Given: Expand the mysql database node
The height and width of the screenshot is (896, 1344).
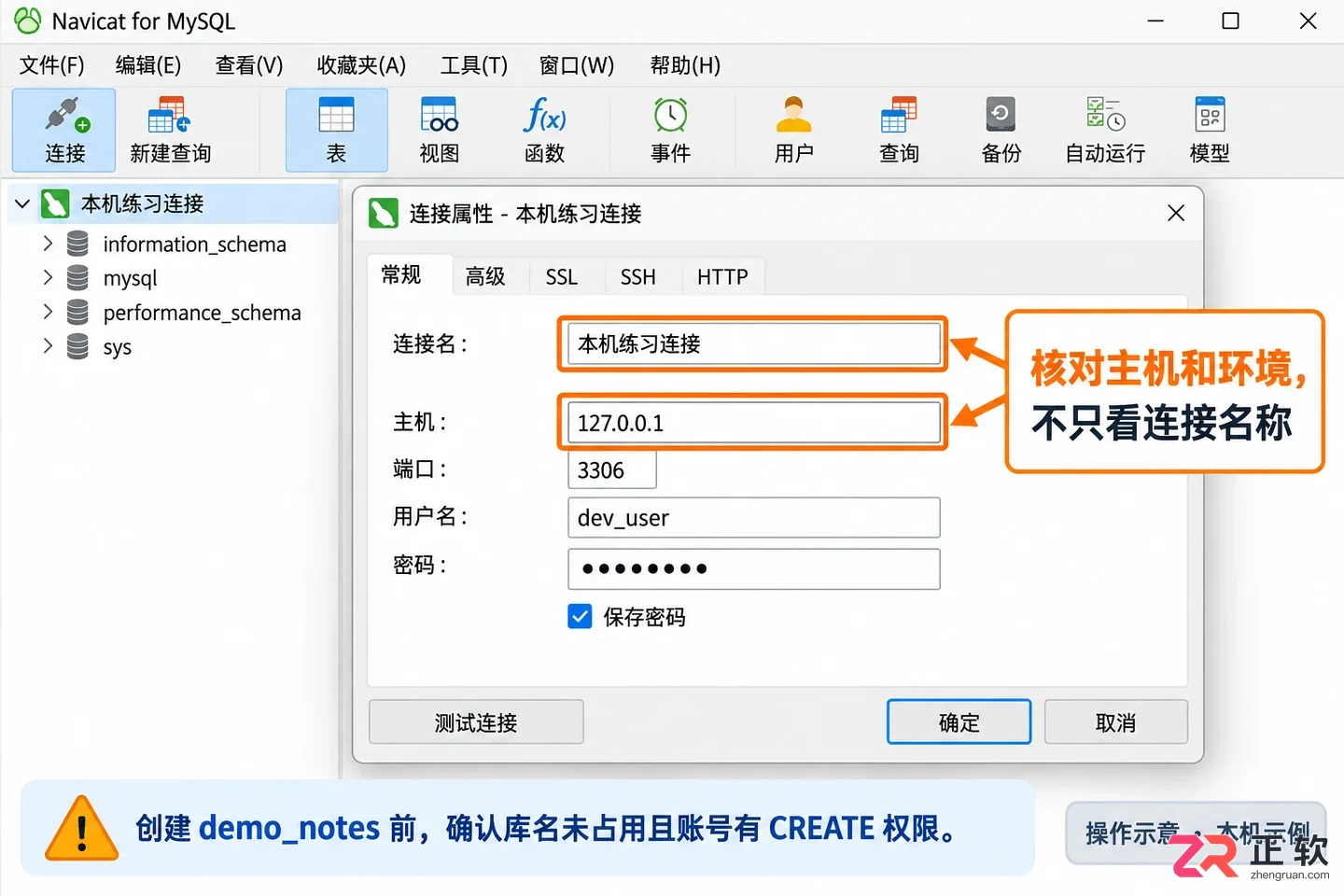Looking at the screenshot, I should (48, 277).
